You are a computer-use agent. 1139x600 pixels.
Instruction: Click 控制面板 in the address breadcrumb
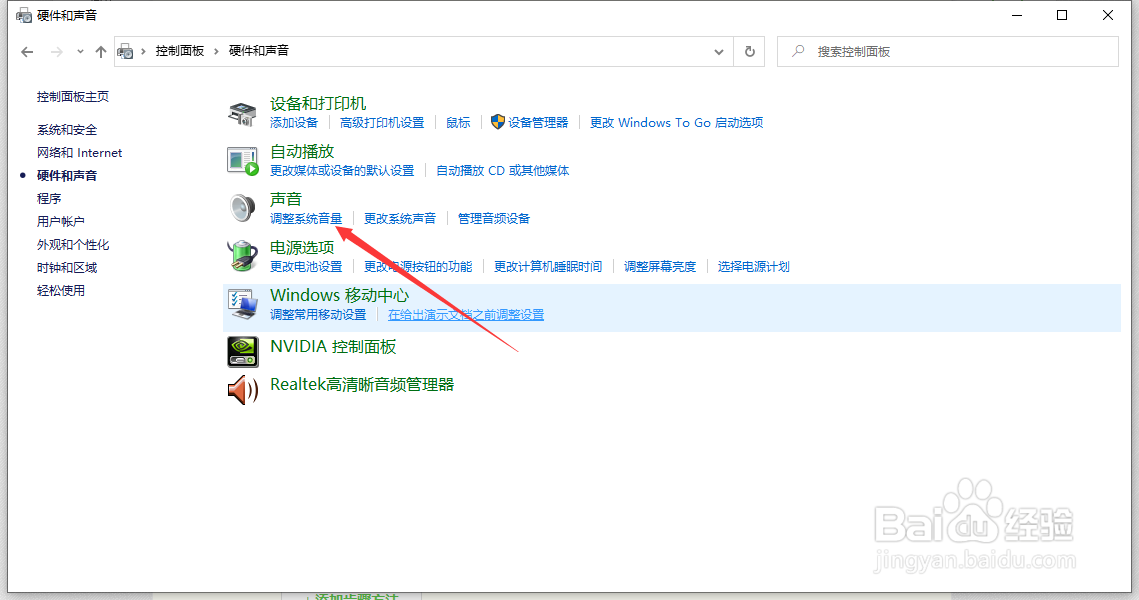click(x=179, y=51)
